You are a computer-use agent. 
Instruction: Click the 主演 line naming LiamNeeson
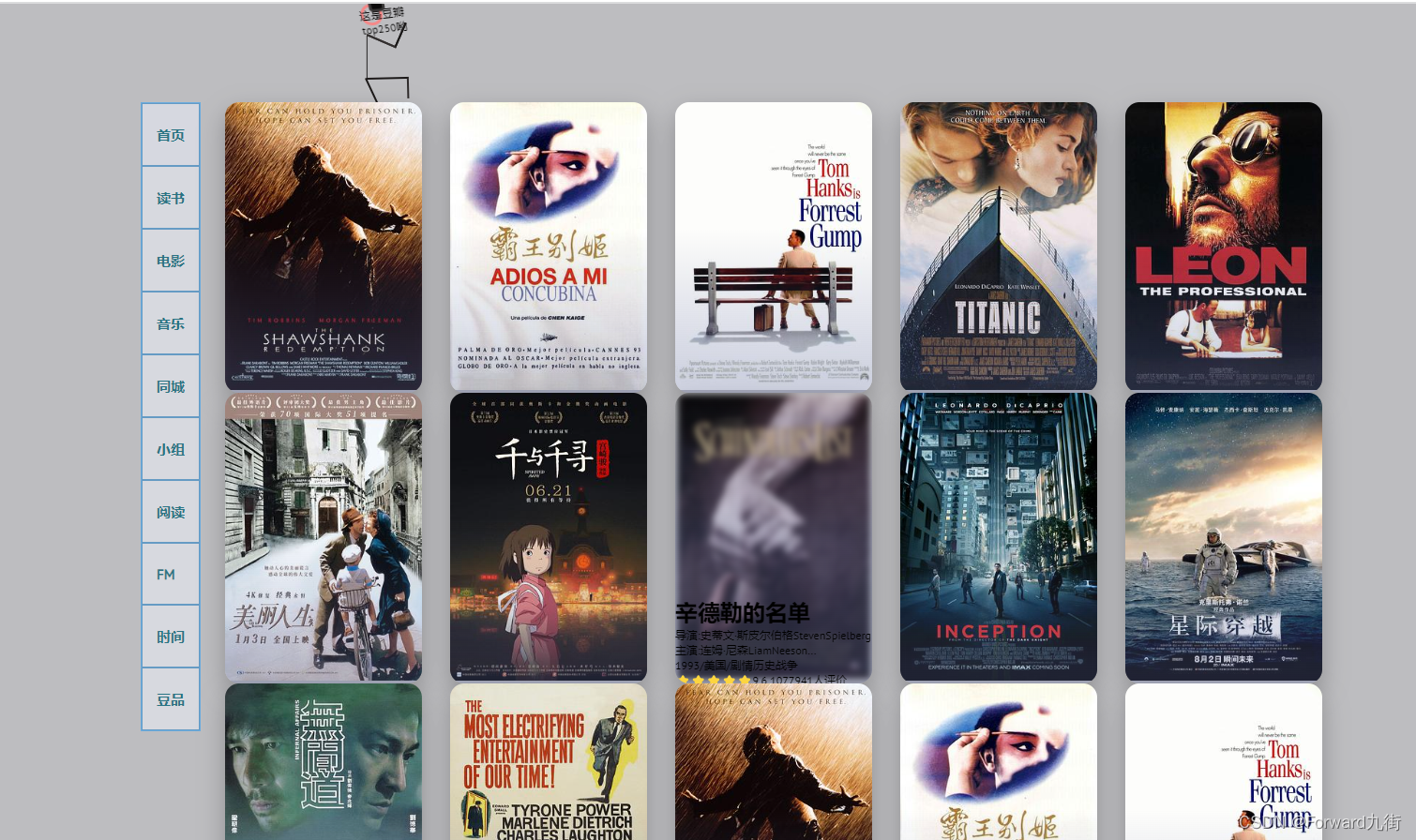click(746, 651)
